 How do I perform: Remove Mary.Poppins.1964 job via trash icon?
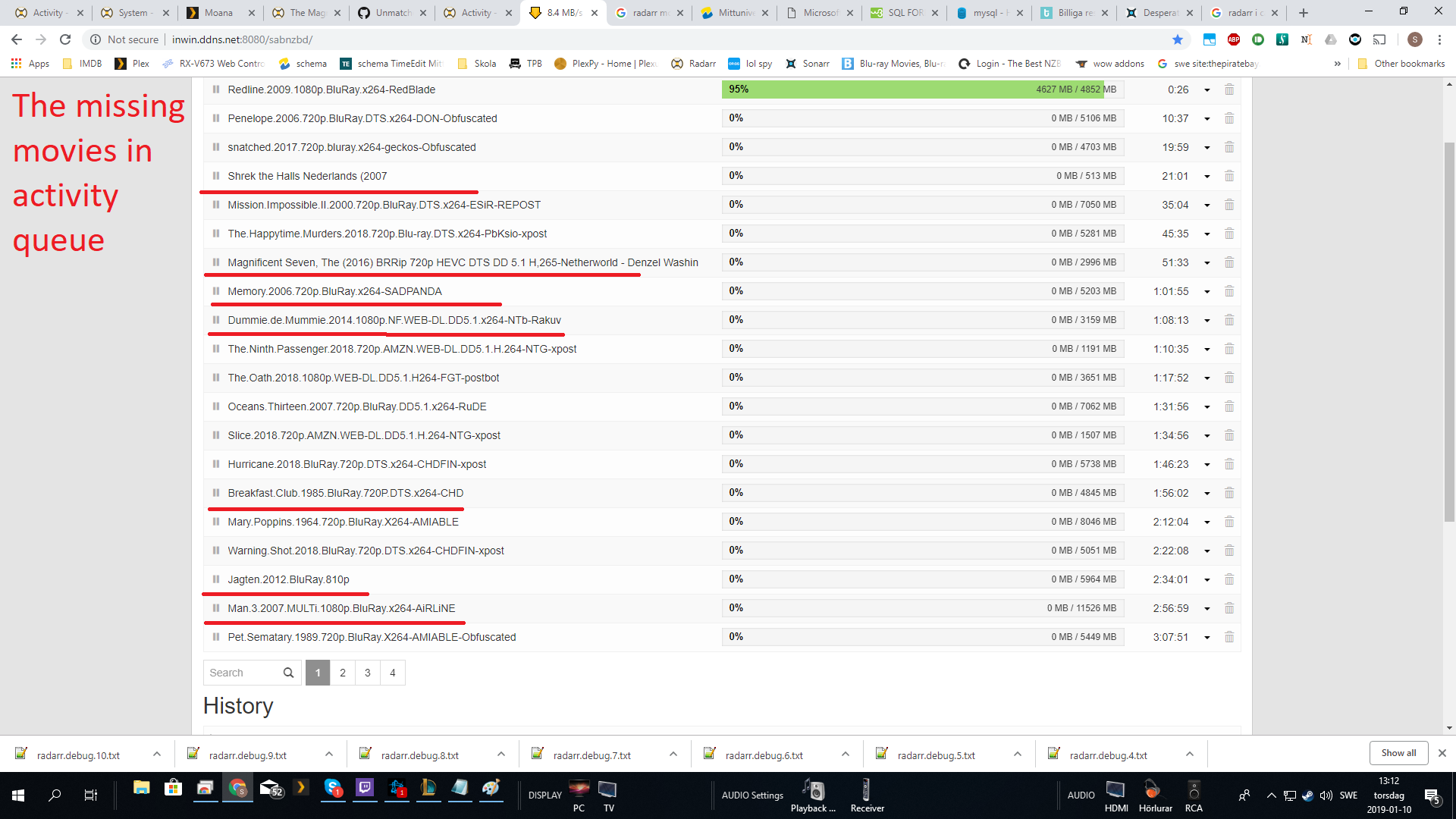[x=1229, y=522]
